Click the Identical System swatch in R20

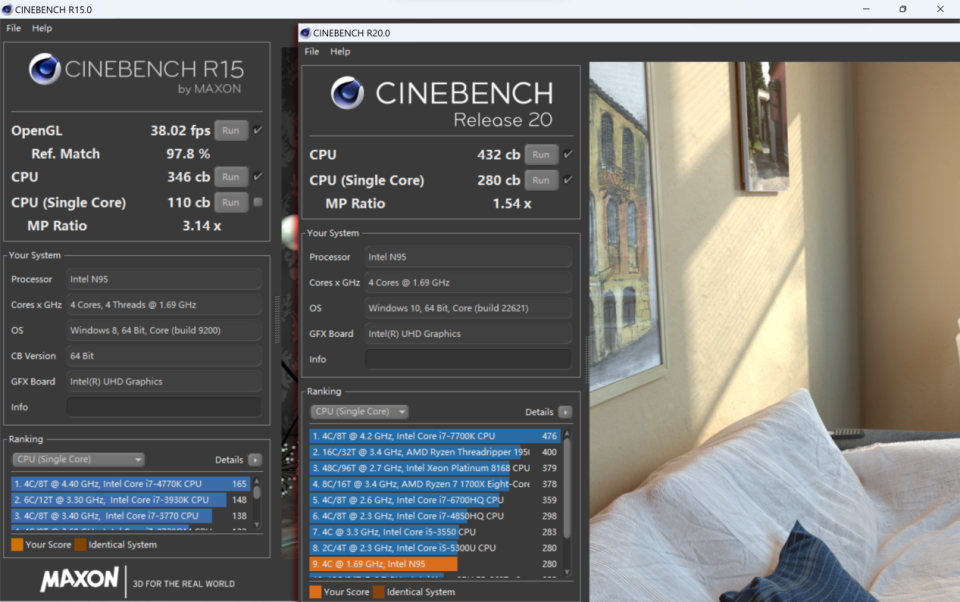(x=379, y=592)
